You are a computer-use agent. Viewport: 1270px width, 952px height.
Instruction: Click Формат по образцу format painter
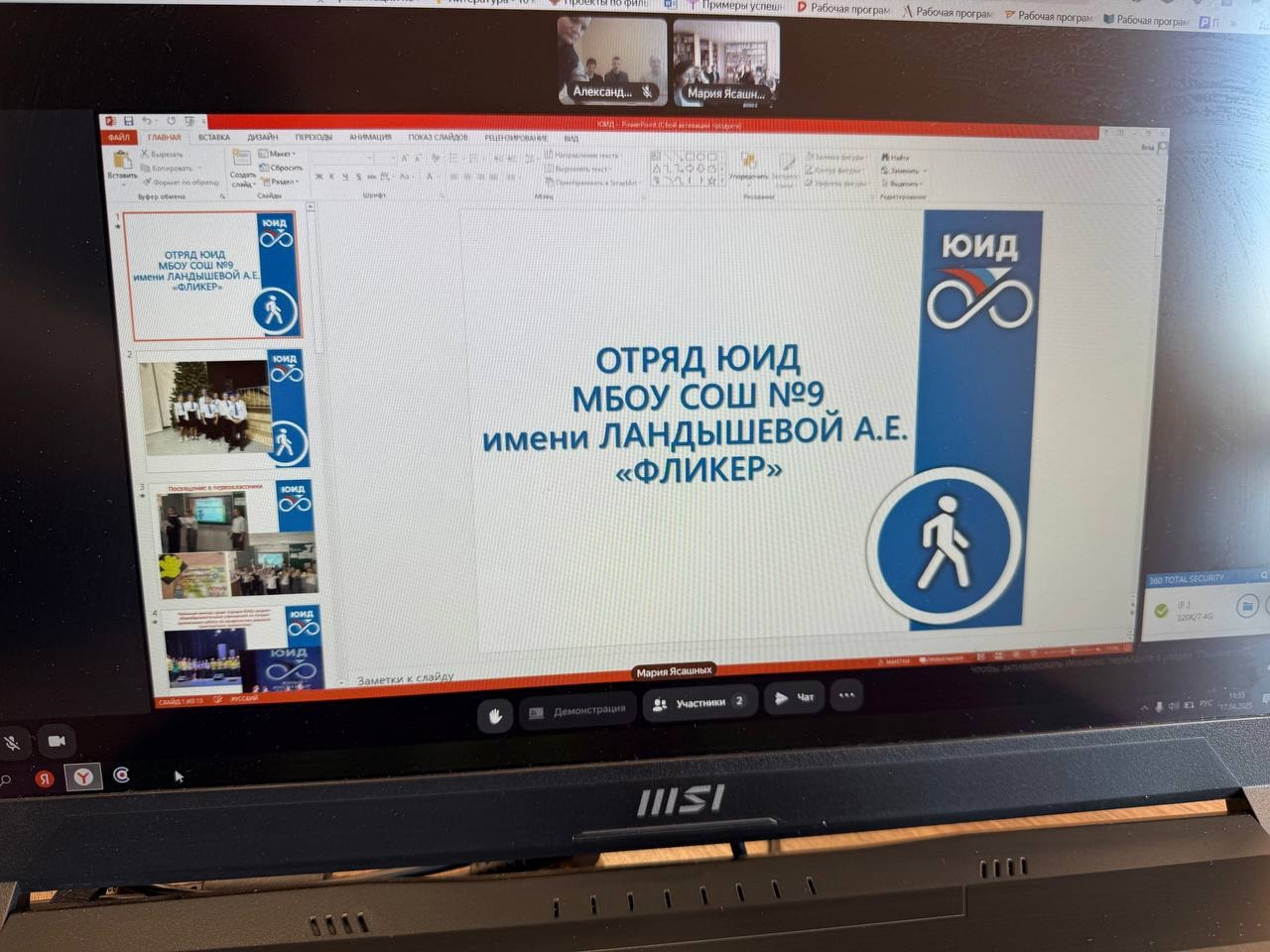coord(181,182)
